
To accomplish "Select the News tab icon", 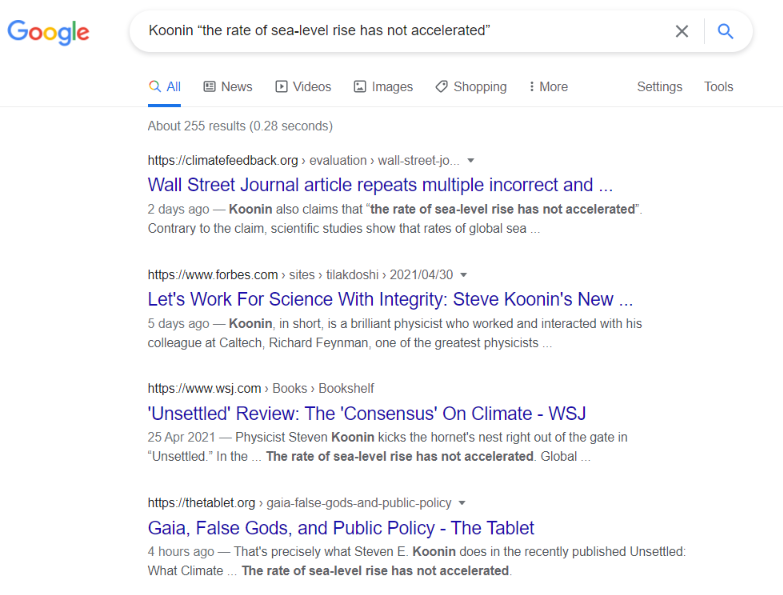I will (x=209, y=87).
